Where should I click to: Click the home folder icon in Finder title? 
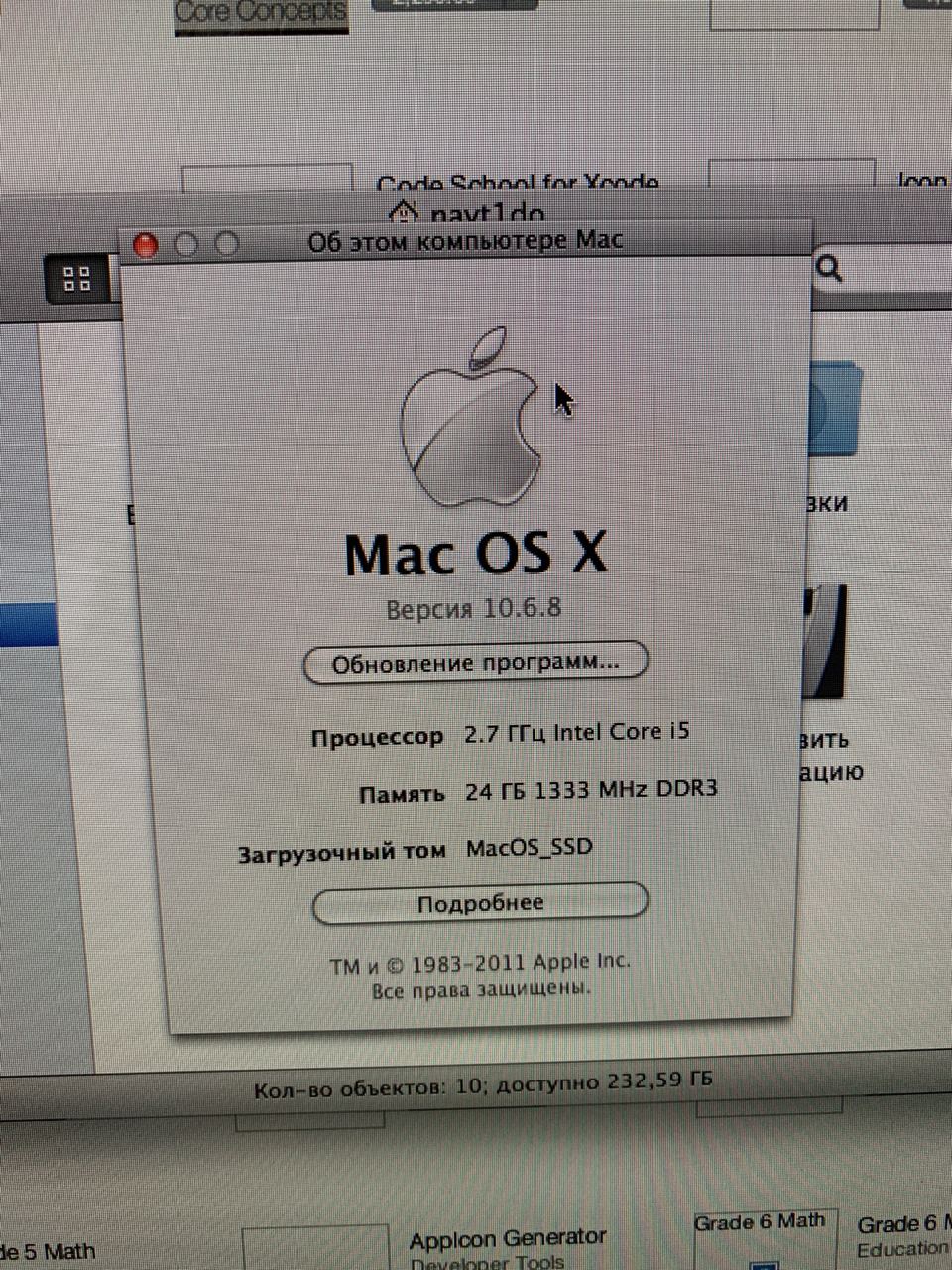click(403, 212)
